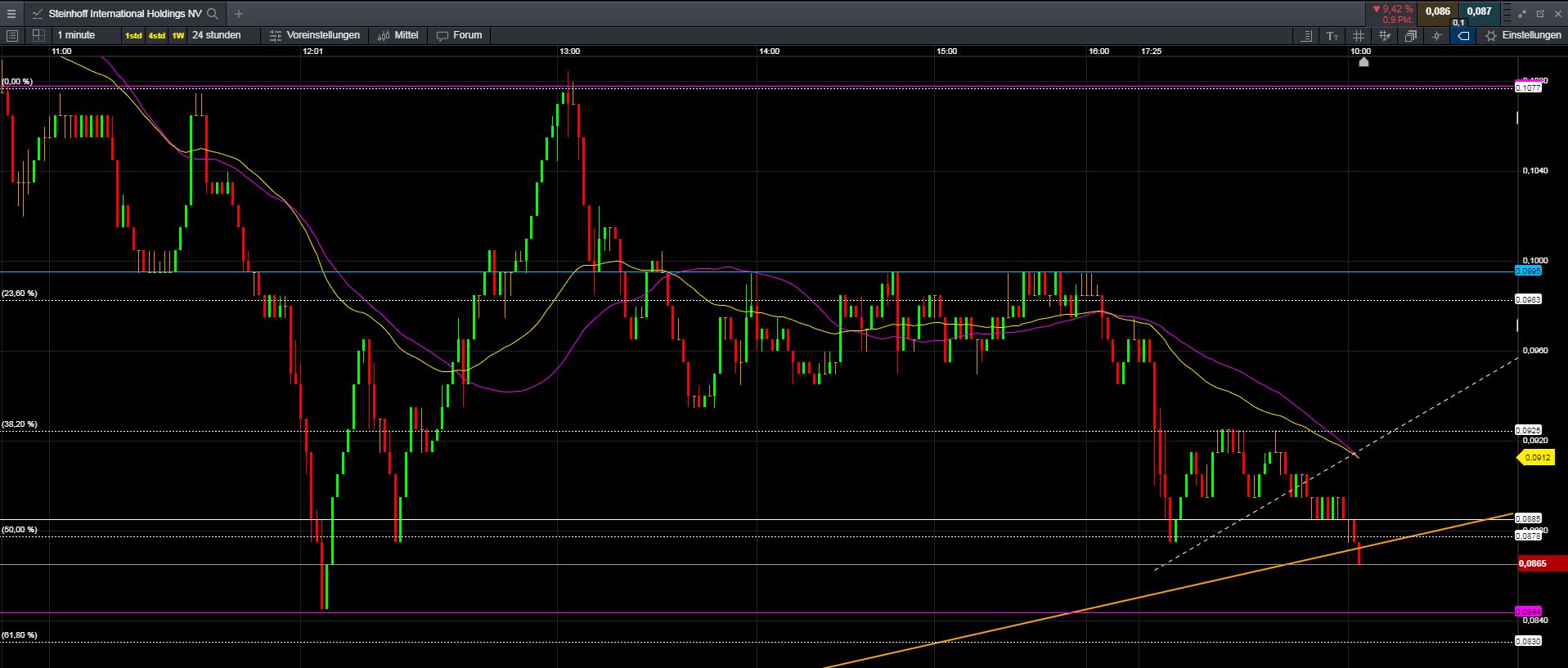Open the hamburger main menu
Image resolution: width=1568 pixels, height=668 pixels.
(x=11, y=14)
